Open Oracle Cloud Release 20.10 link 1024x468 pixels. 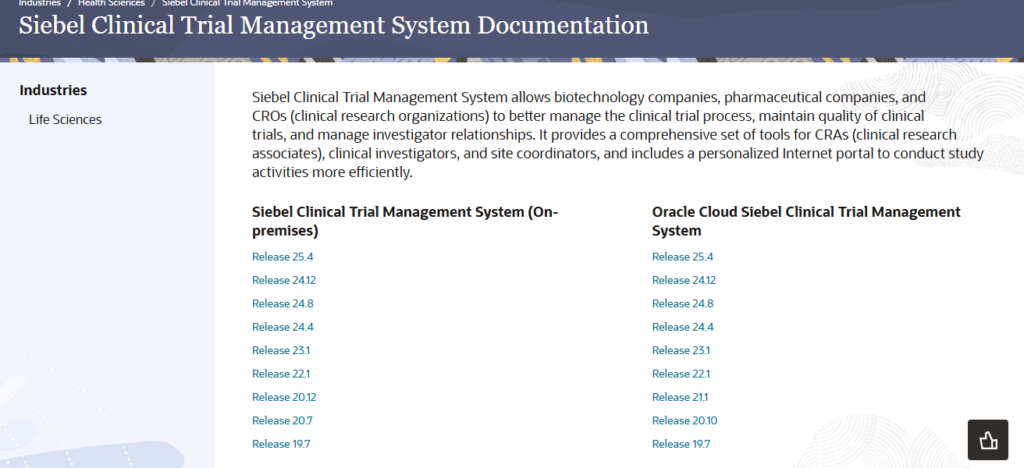(684, 420)
